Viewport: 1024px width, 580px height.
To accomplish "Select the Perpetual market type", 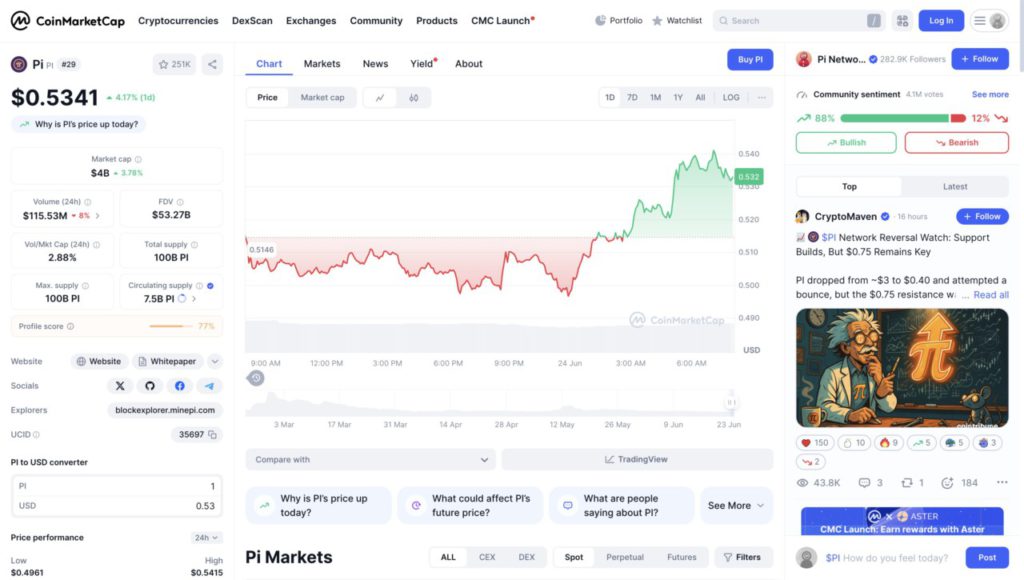I will pyautogui.click(x=625, y=557).
